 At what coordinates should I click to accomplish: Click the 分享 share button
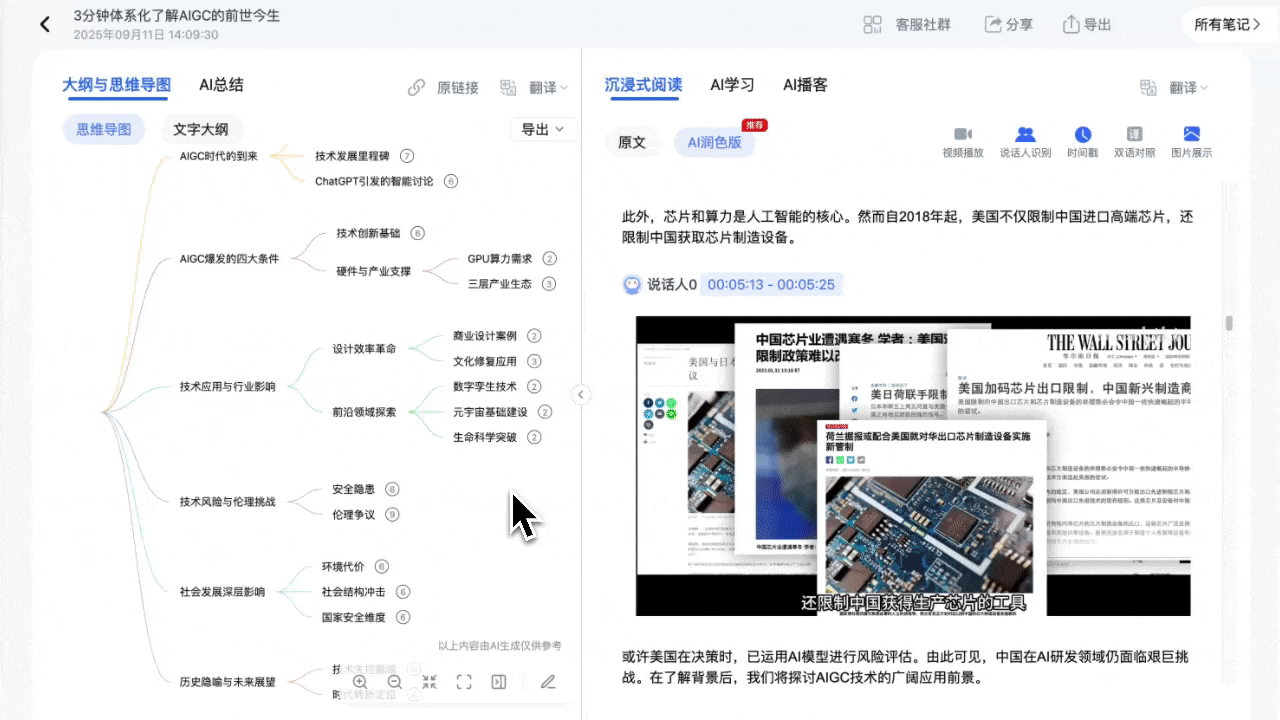pyautogui.click(x=1008, y=24)
